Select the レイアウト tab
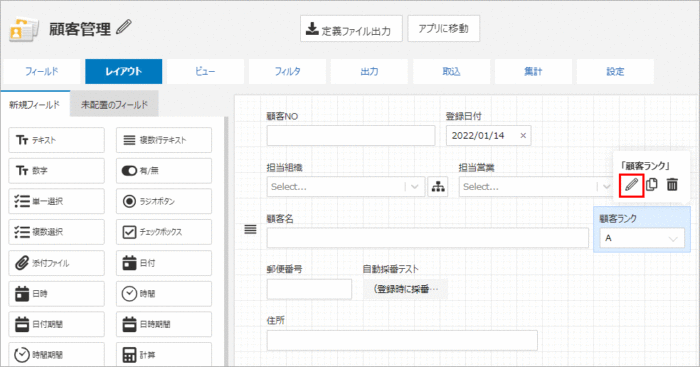 click(124, 71)
